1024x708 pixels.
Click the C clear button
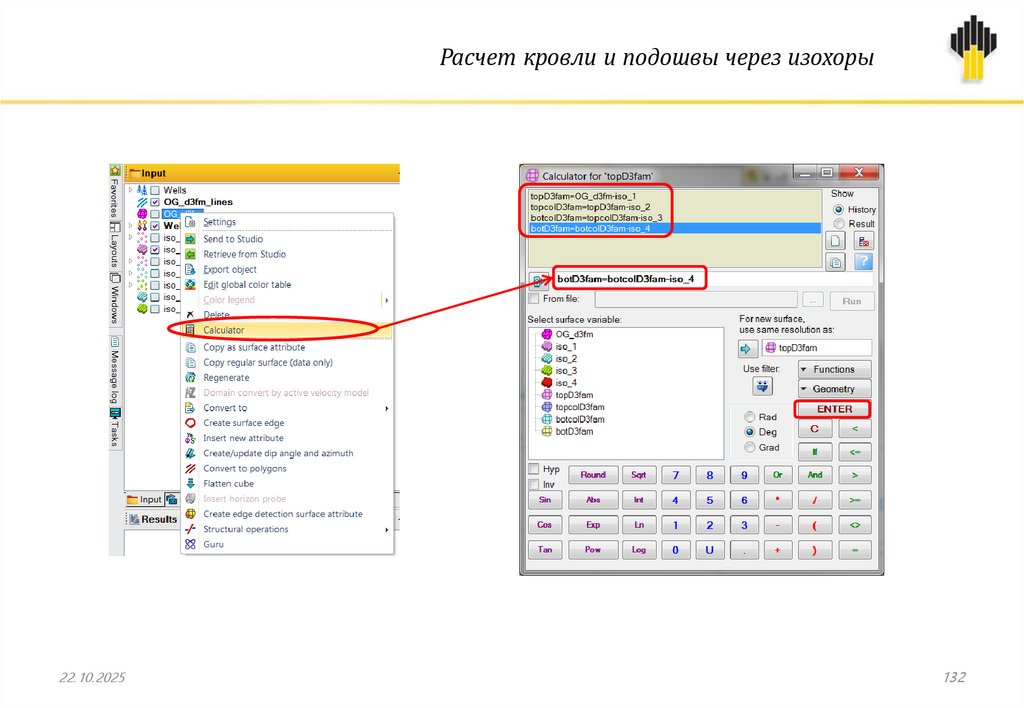pos(814,429)
